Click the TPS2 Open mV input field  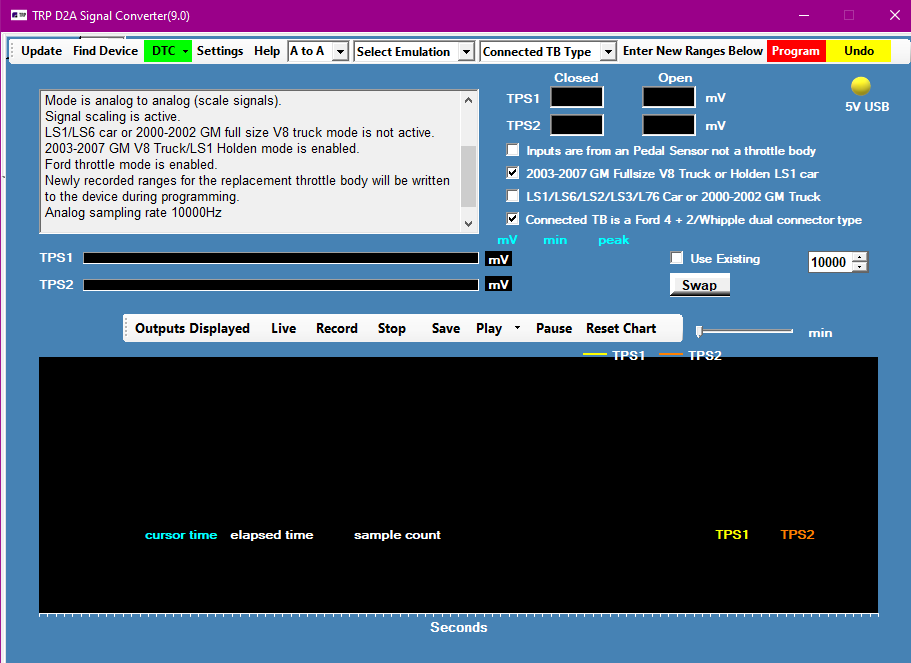tap(668, 125)
